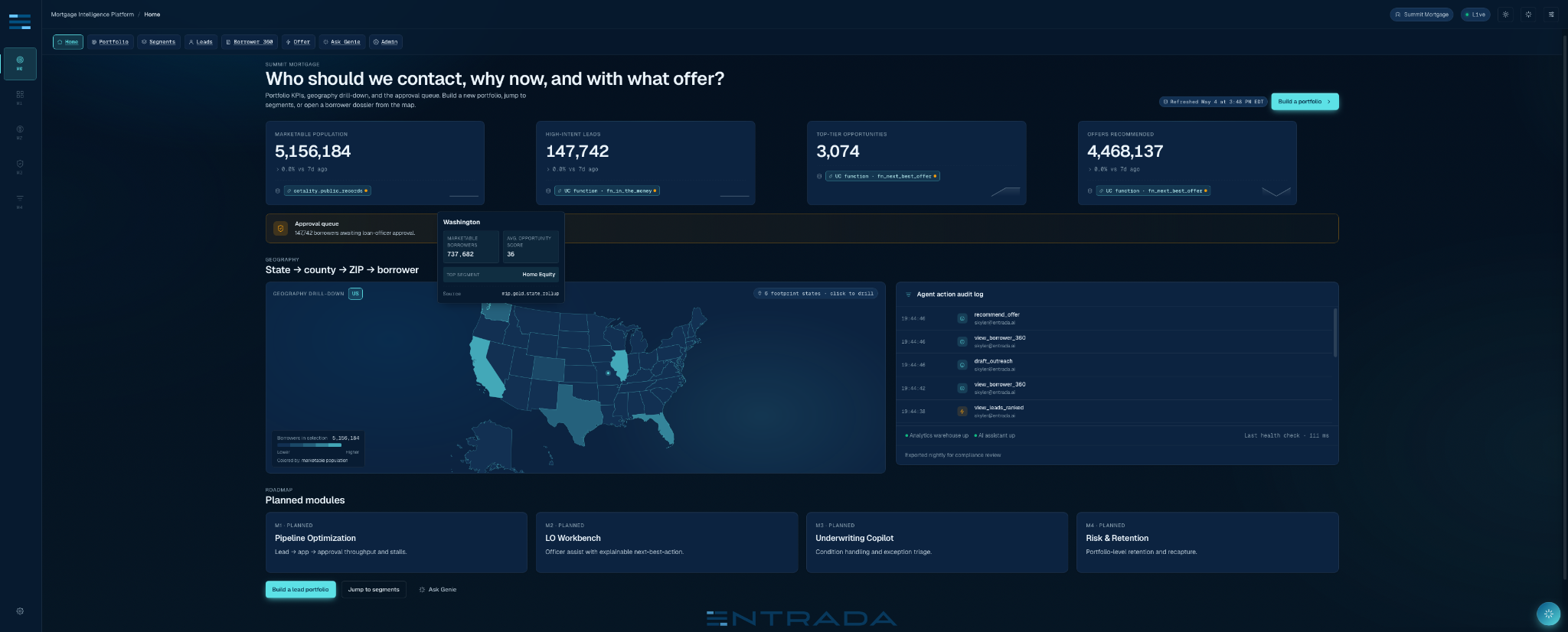The height and width of the screenshot is (632, 1568).
Task: Open the LO Workbench planned module card
Action: coord(666,542)
